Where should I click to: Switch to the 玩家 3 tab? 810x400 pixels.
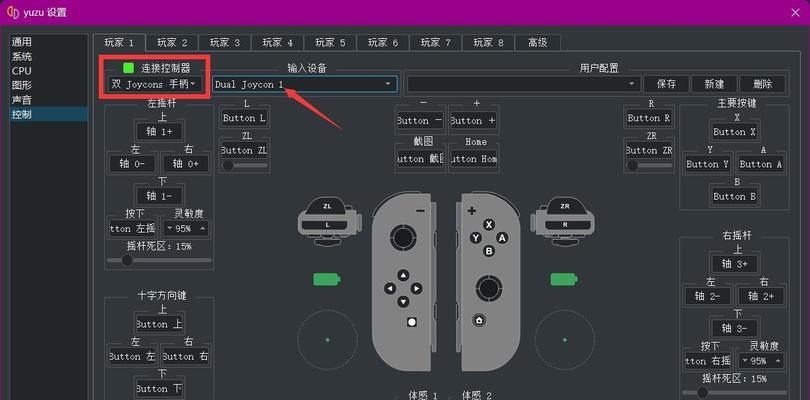[x=225, y=43]
